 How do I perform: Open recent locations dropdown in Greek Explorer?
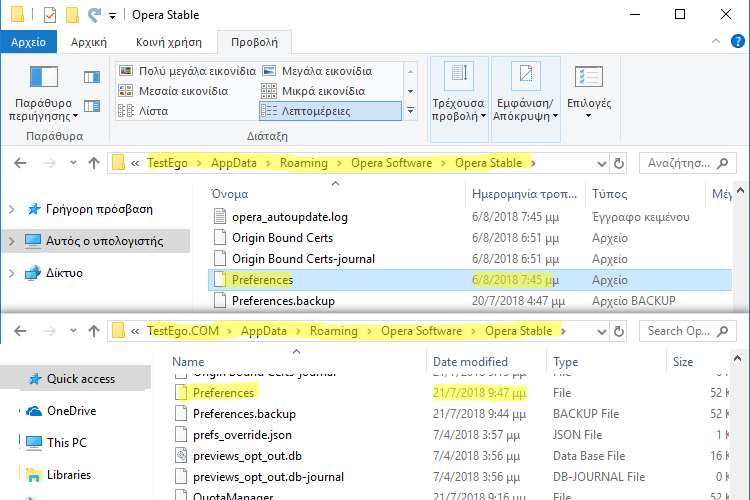click(x=73, y=163)
